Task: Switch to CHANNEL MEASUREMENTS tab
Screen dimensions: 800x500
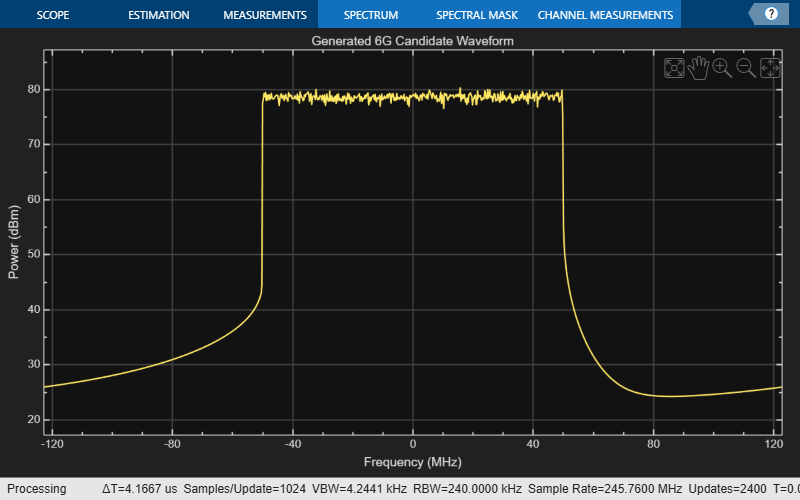Action: 605,15
